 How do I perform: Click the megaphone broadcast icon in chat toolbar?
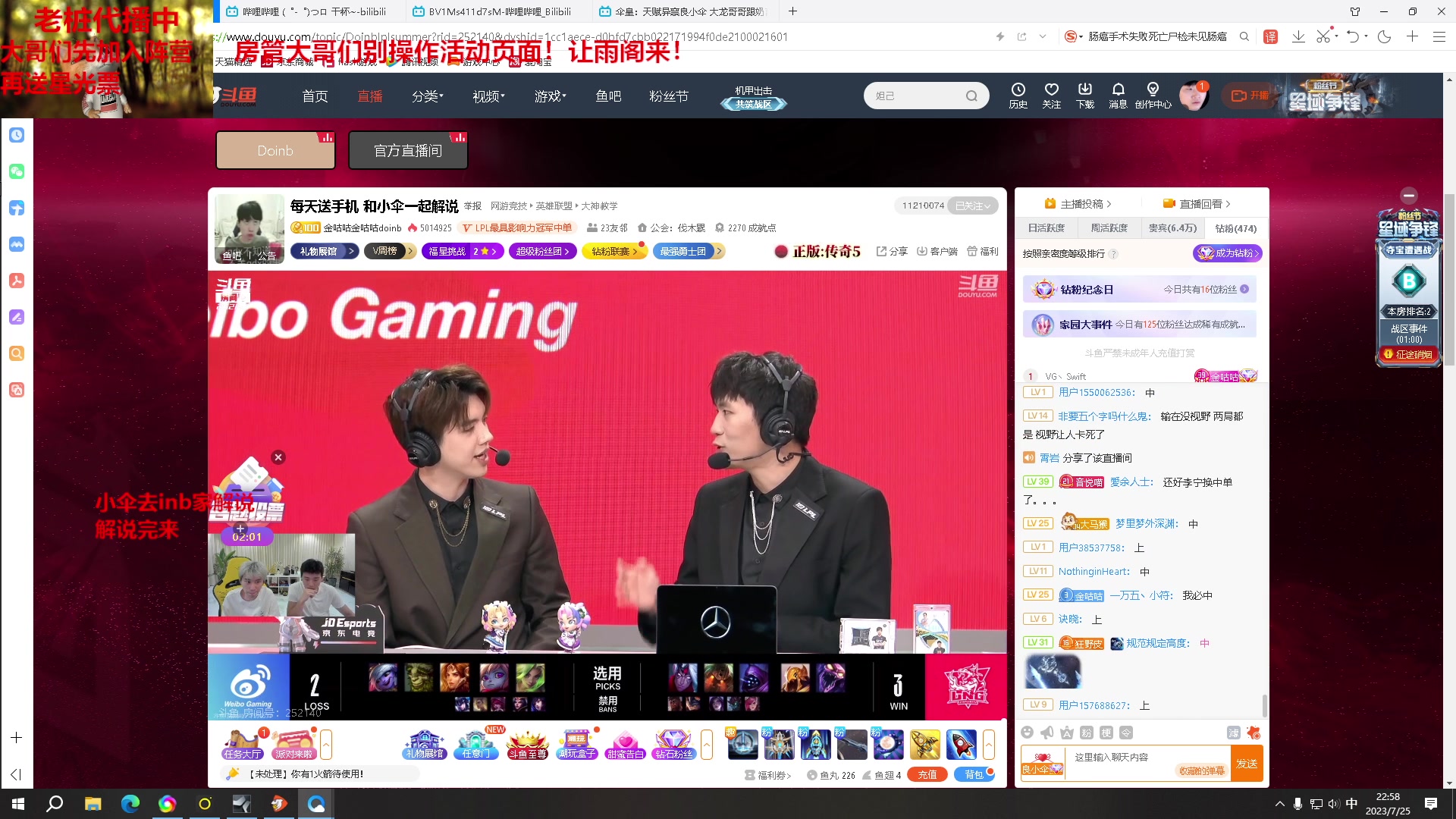point(1046,733)
